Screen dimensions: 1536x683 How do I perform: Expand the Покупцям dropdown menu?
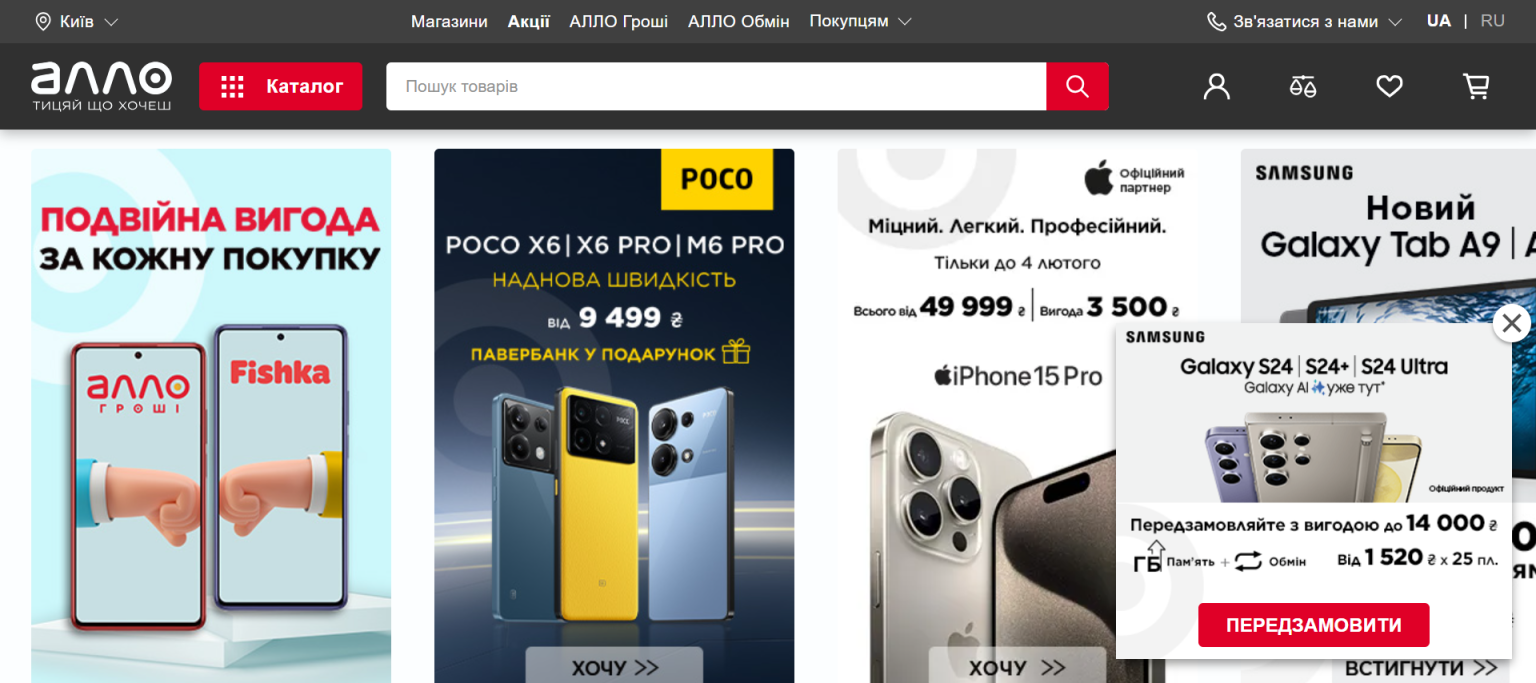[860, 21]
